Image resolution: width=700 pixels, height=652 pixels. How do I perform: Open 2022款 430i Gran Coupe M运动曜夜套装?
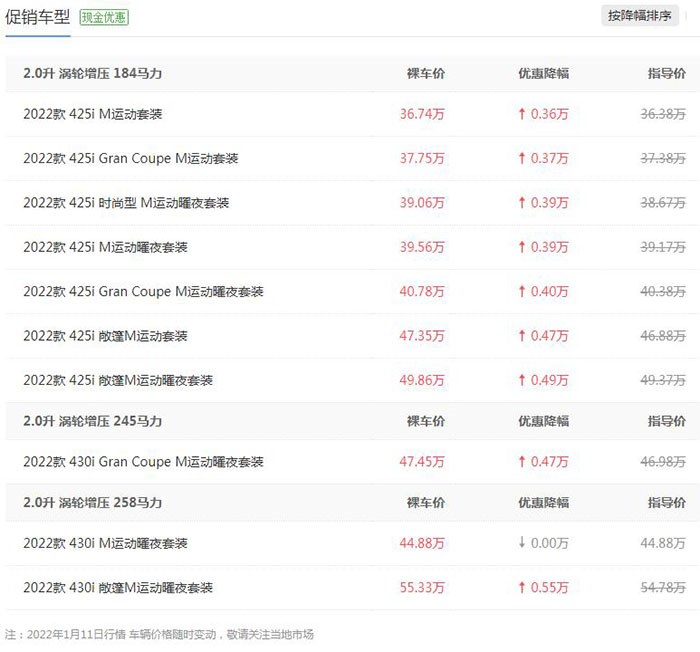143,461
